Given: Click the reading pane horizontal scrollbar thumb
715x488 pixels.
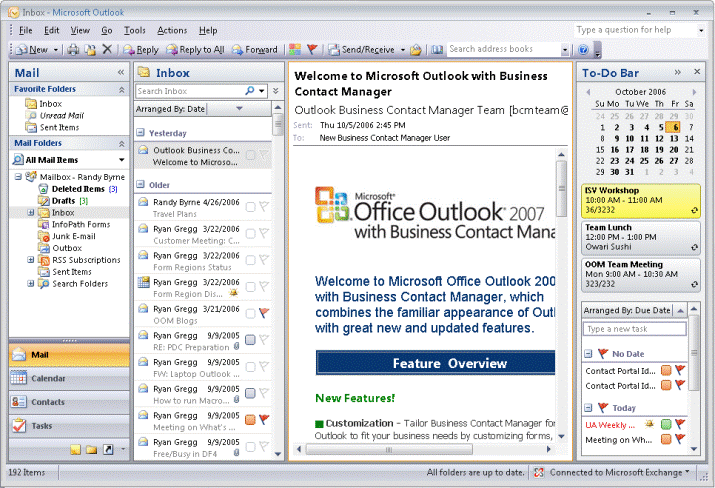Looking at the screenshot, I should click(389, 449).
